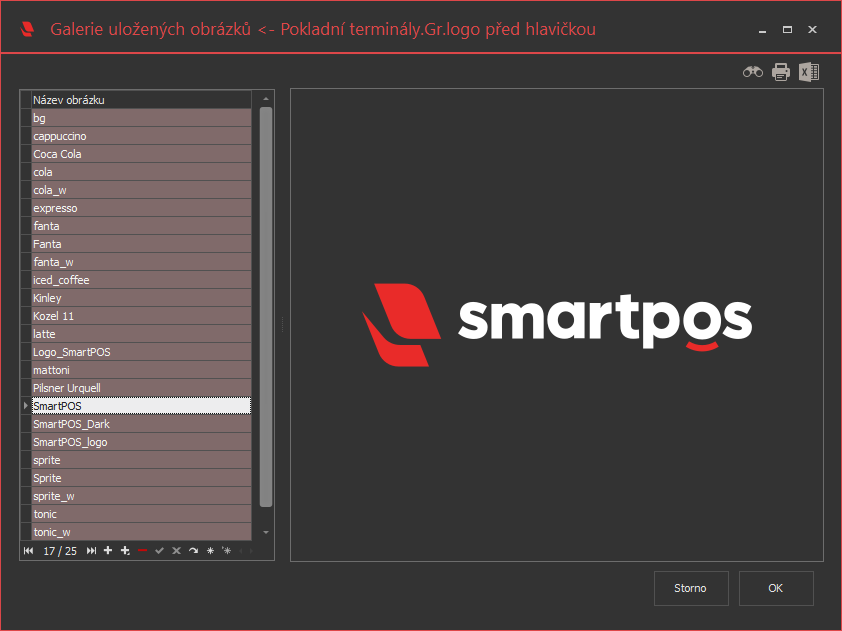Select the 'Coca Cola' row

141,154
